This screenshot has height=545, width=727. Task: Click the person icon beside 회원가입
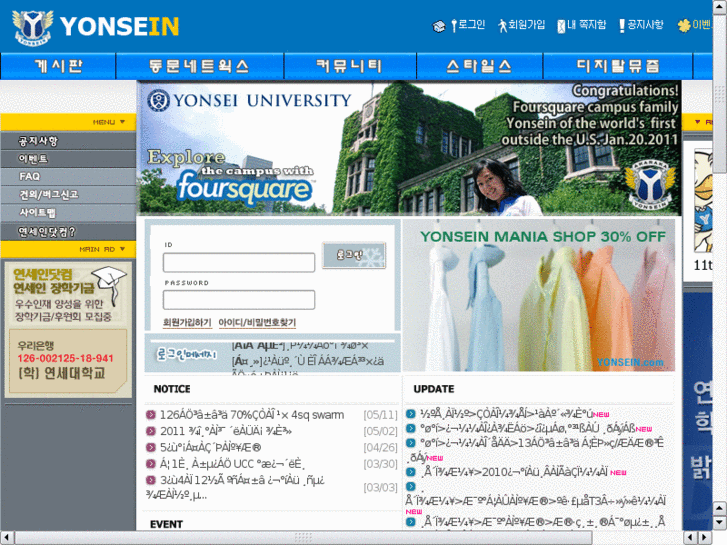tap(502, 26)
